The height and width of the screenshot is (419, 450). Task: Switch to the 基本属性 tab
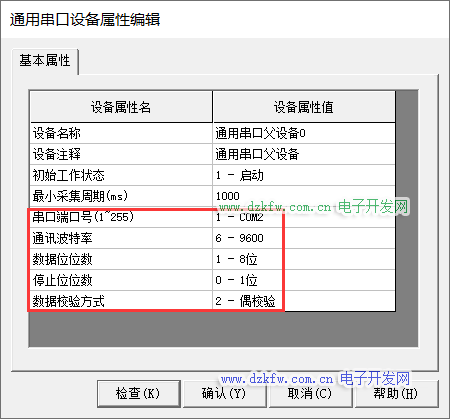(x=45, y=61)
